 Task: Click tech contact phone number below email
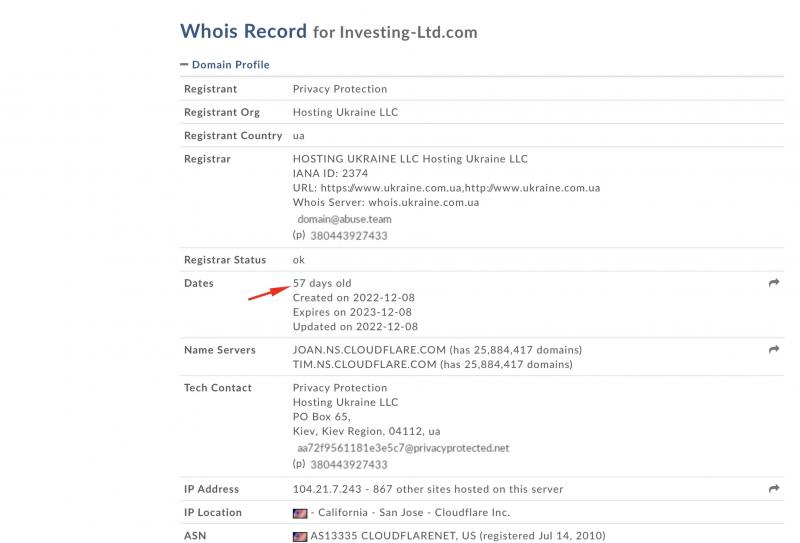[349, 464]
